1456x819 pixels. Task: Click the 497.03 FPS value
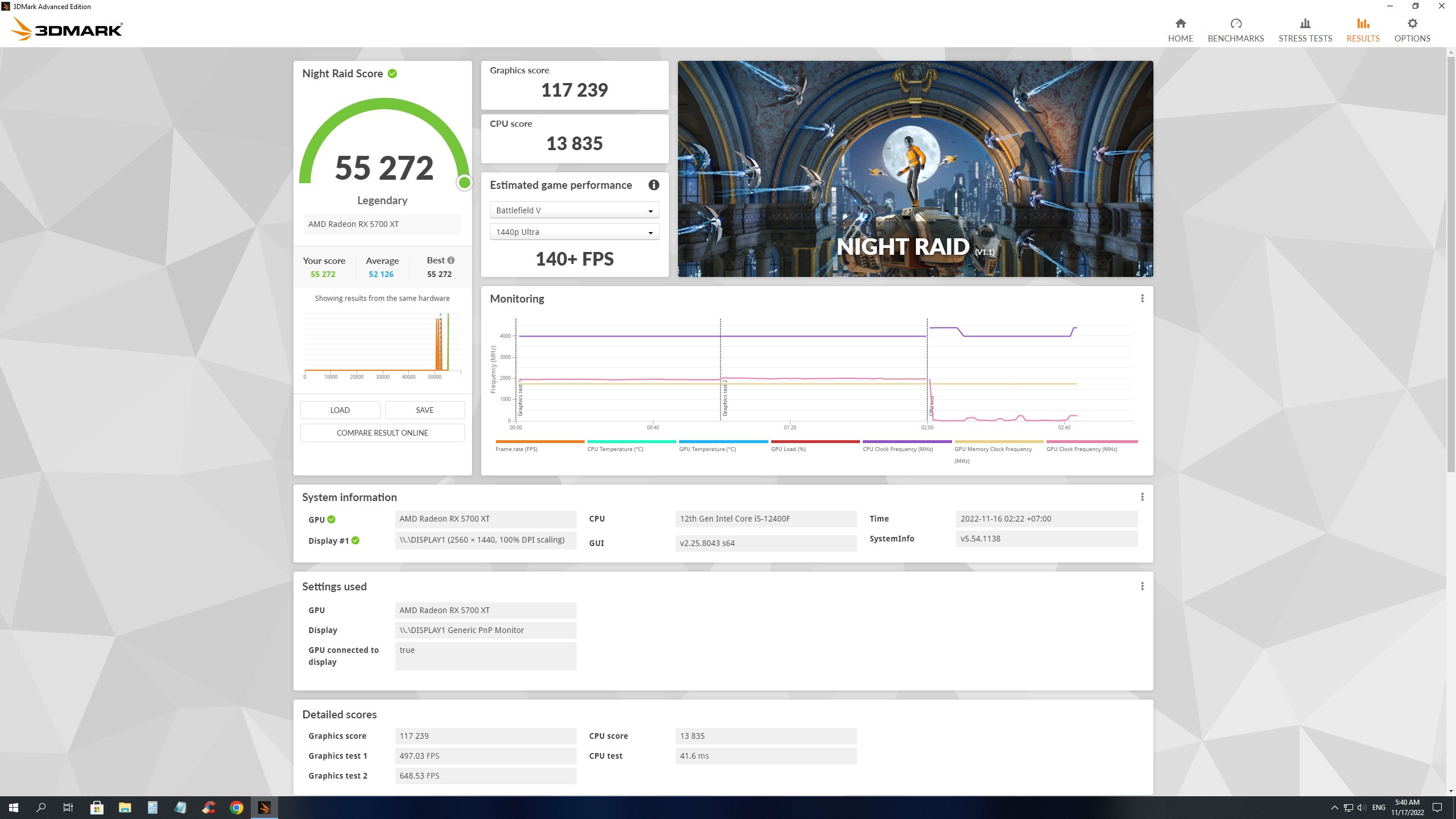tap(485, 756)
